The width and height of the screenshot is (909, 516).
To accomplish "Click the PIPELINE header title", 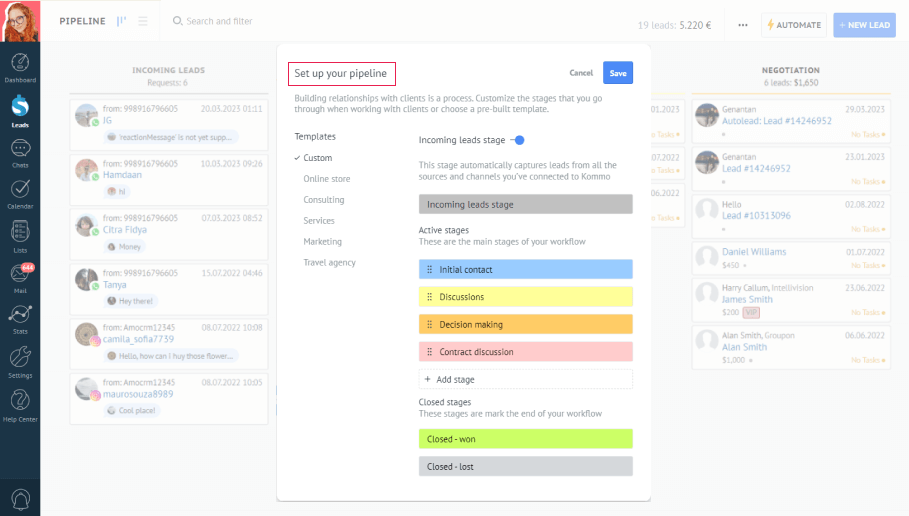I will pos(82,21).
